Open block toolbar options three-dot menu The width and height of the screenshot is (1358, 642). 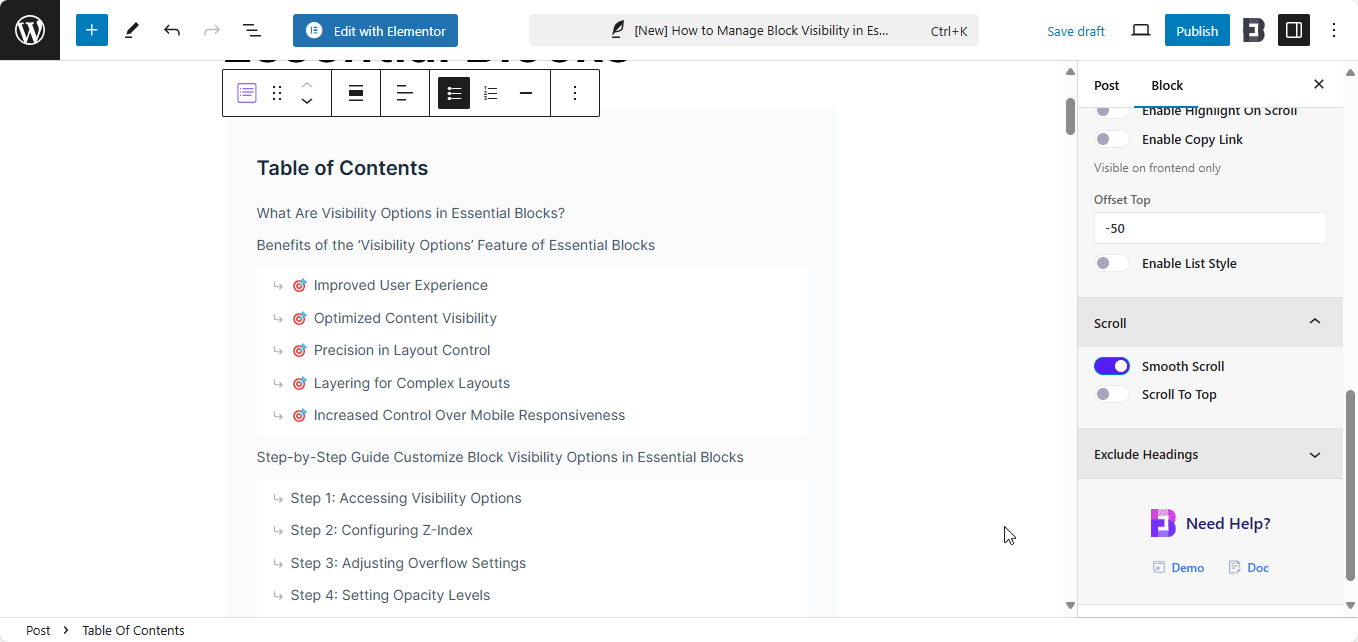(574, 93)
